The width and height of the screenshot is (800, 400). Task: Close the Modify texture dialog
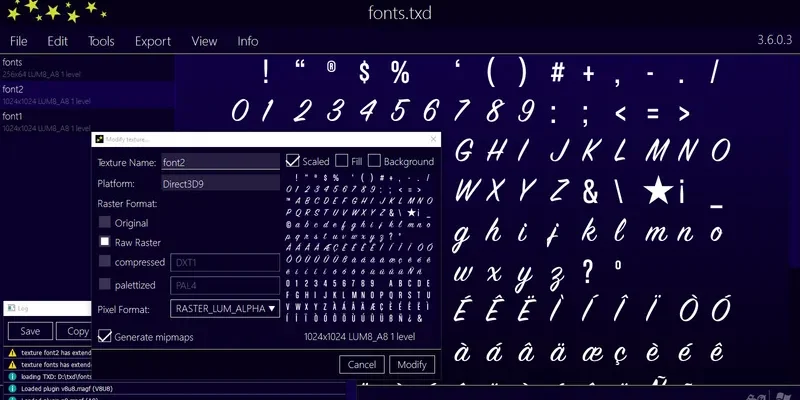[434, 139]
